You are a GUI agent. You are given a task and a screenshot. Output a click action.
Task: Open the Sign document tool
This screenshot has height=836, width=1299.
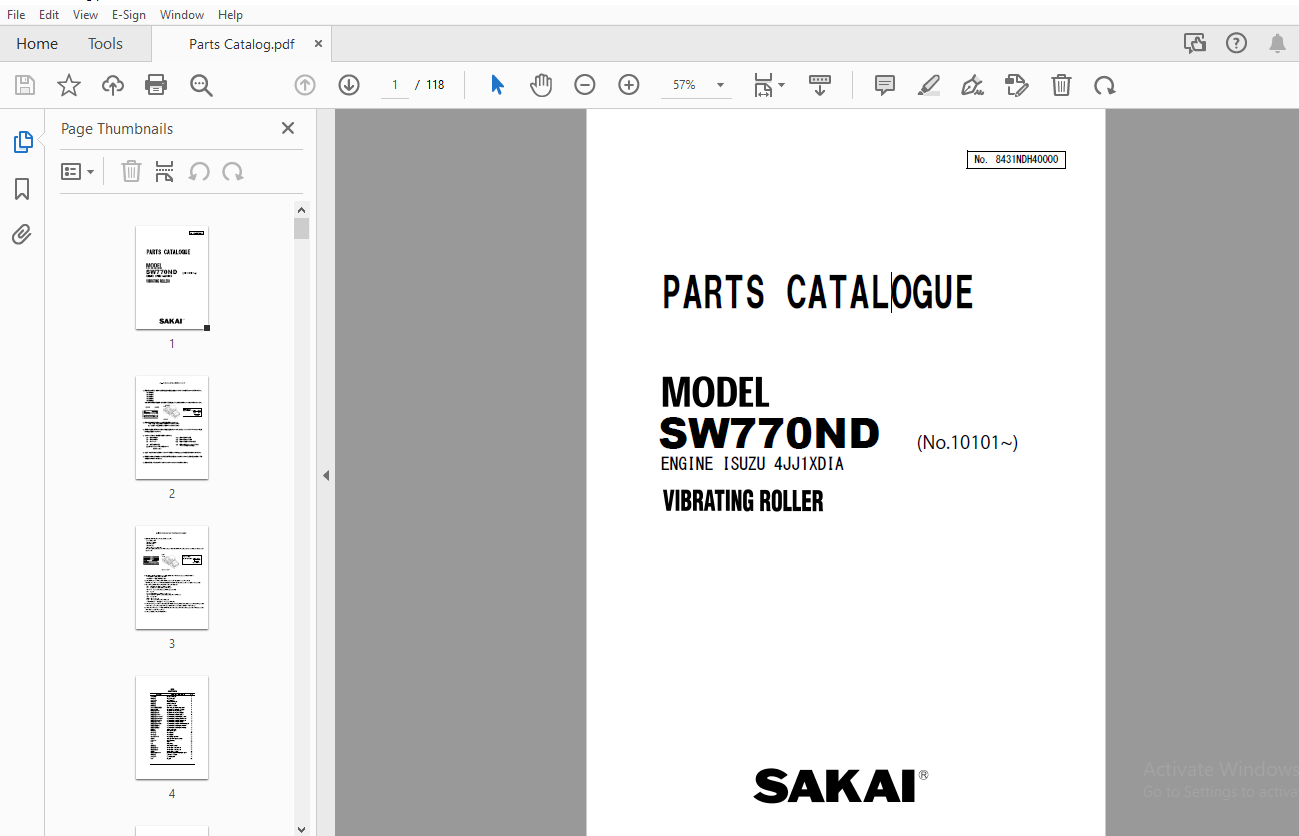coord(972,85)
